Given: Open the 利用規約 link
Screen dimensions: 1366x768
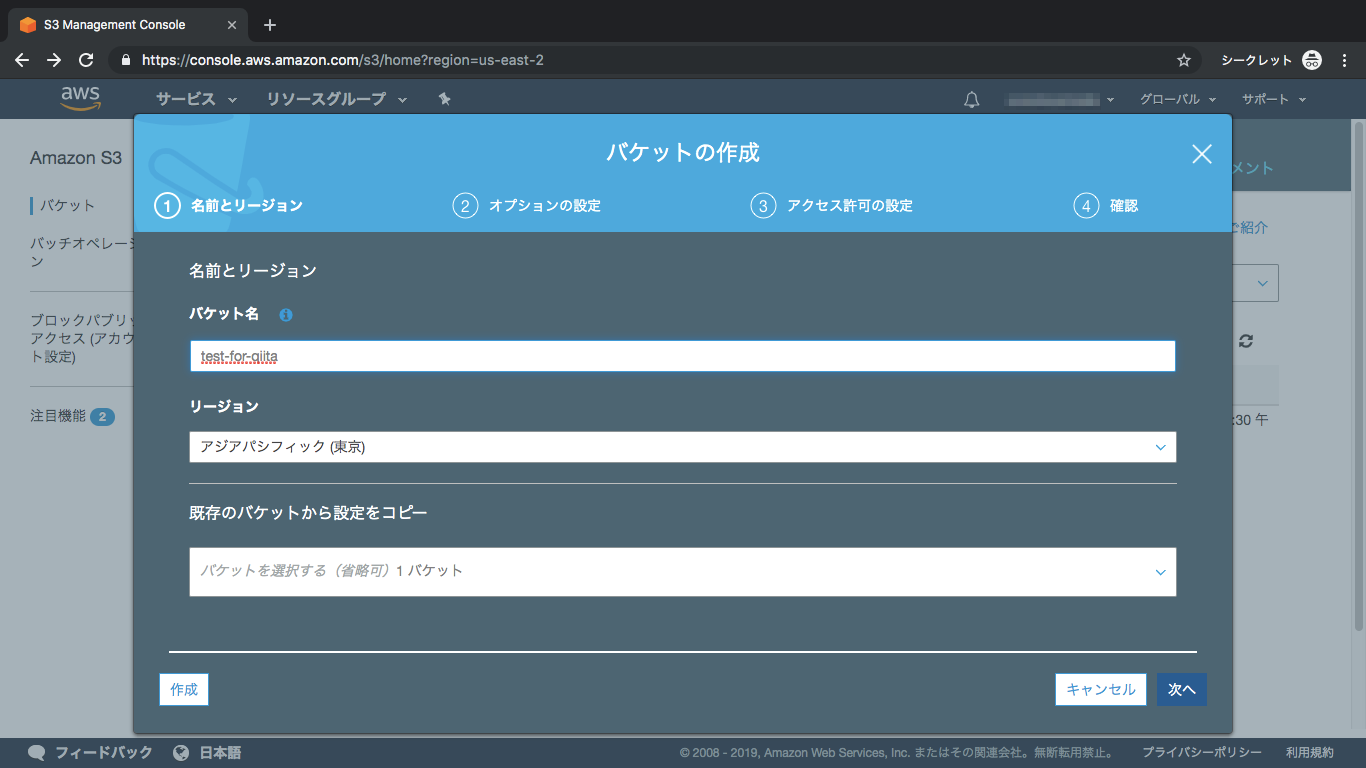Looking at the screenshot, I should tap(1310, 753).
